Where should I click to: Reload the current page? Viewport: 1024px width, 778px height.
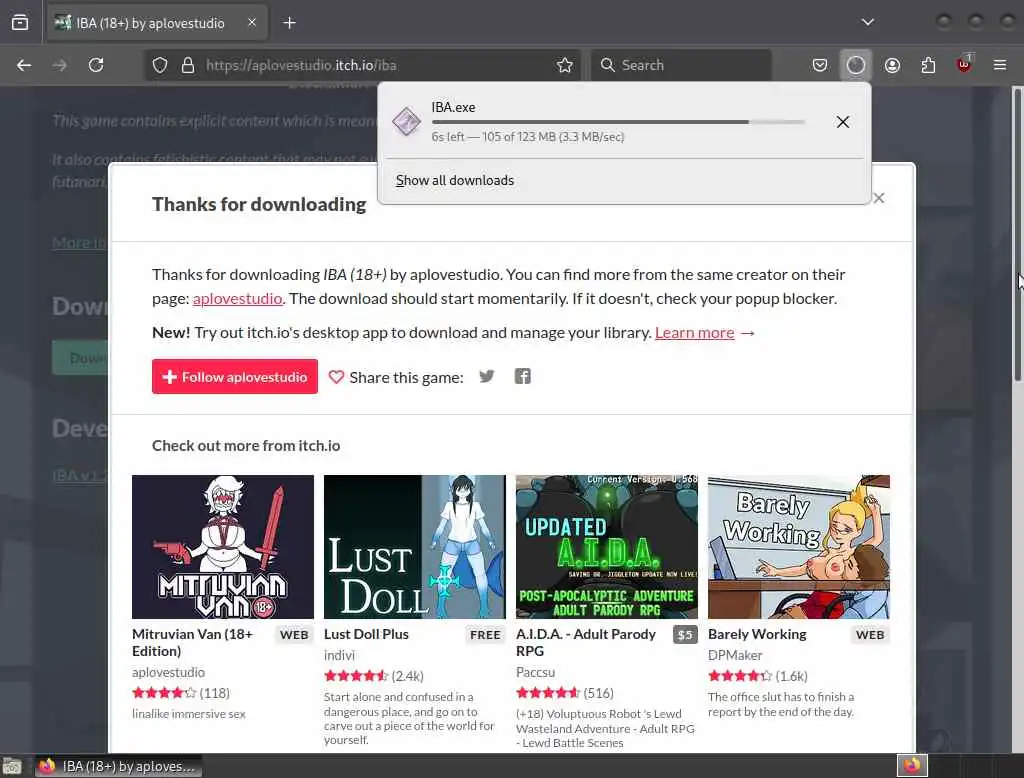click(96, 65)
